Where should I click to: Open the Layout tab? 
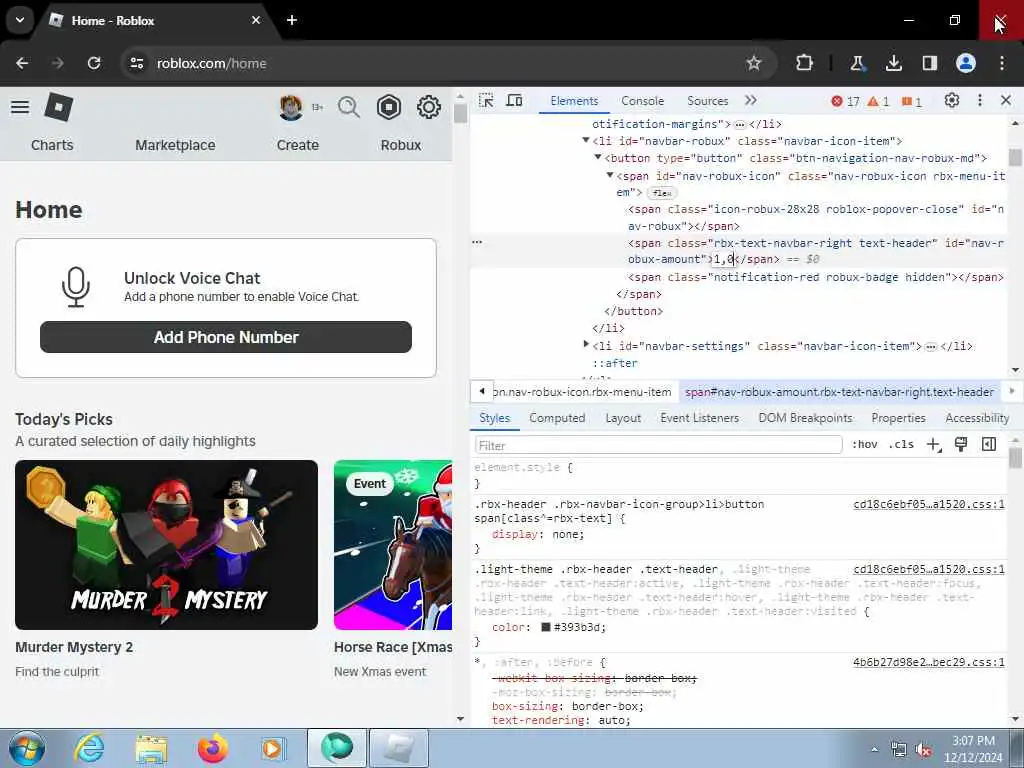tap(623, 418)
